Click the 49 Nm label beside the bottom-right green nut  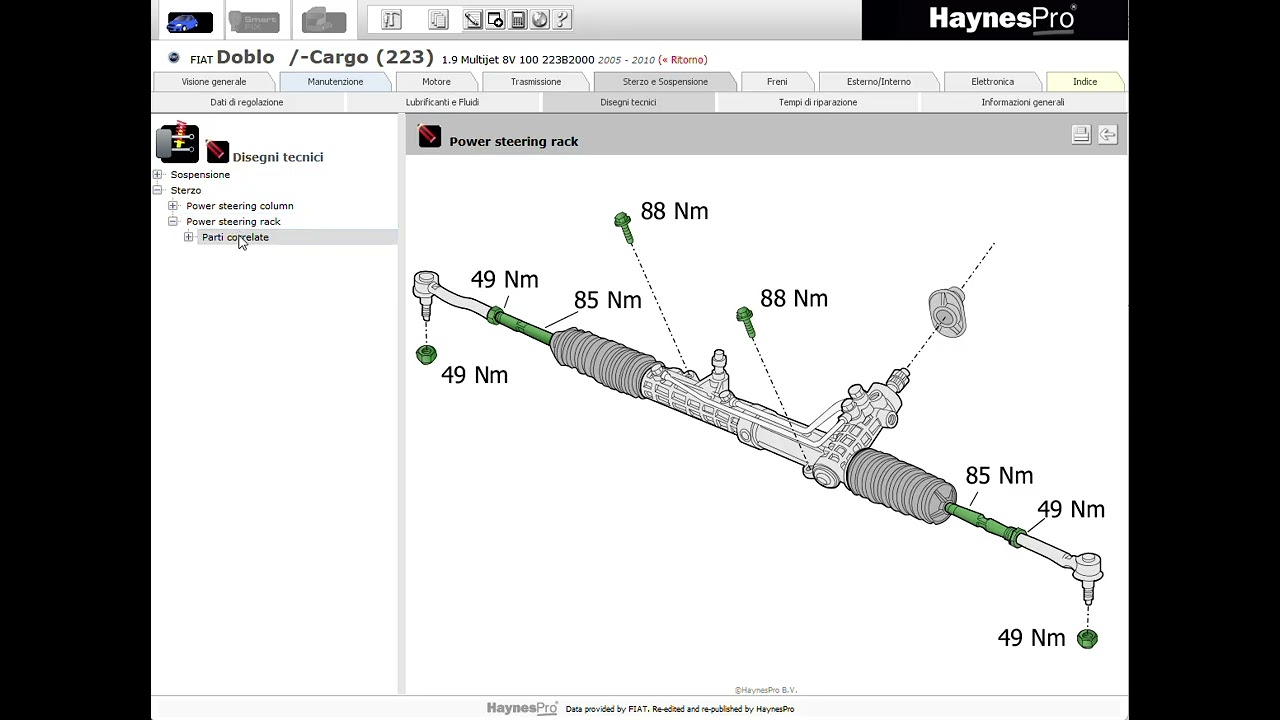pos(1031,638)
